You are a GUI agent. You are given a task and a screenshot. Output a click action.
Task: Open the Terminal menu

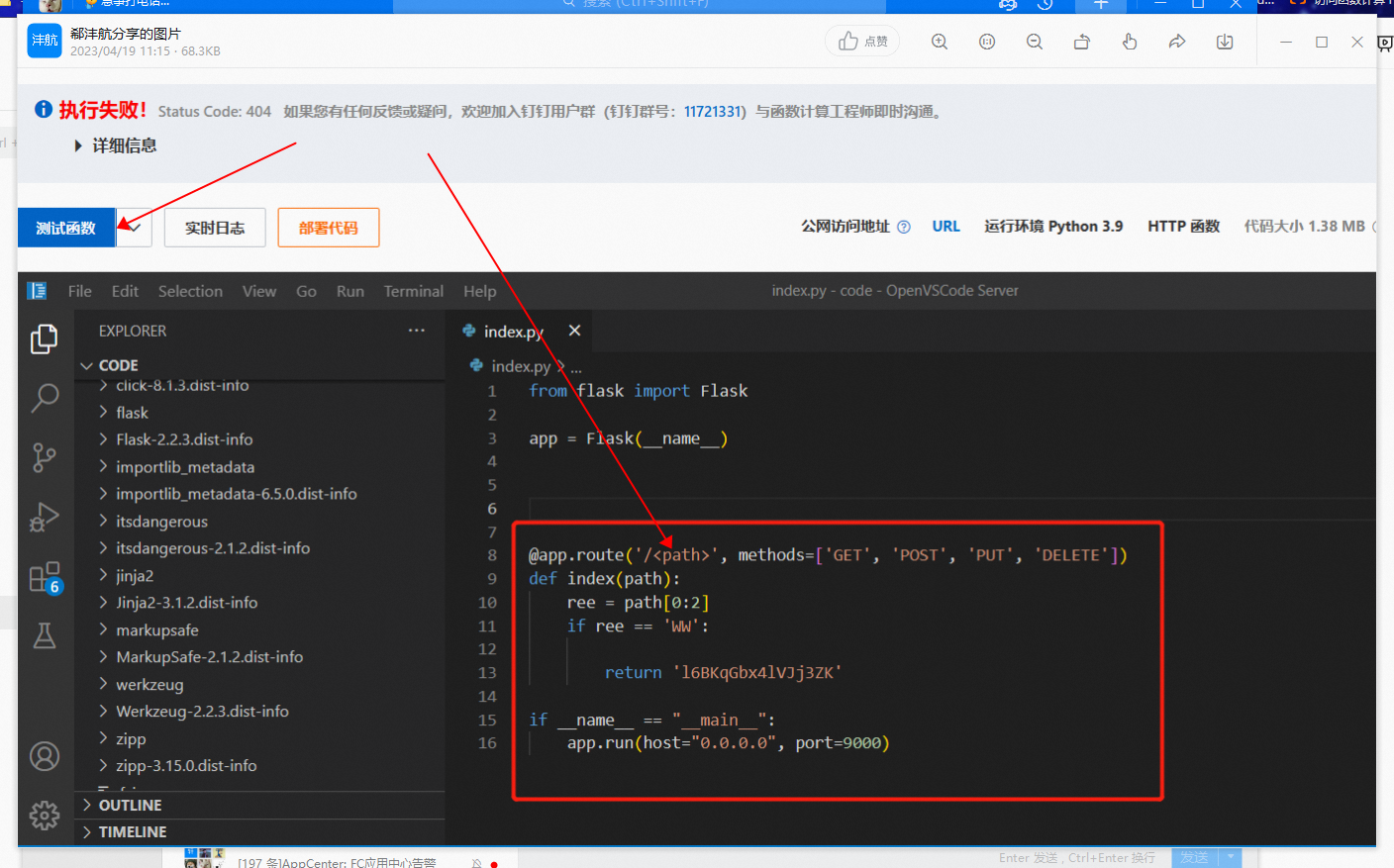(414, 291)
